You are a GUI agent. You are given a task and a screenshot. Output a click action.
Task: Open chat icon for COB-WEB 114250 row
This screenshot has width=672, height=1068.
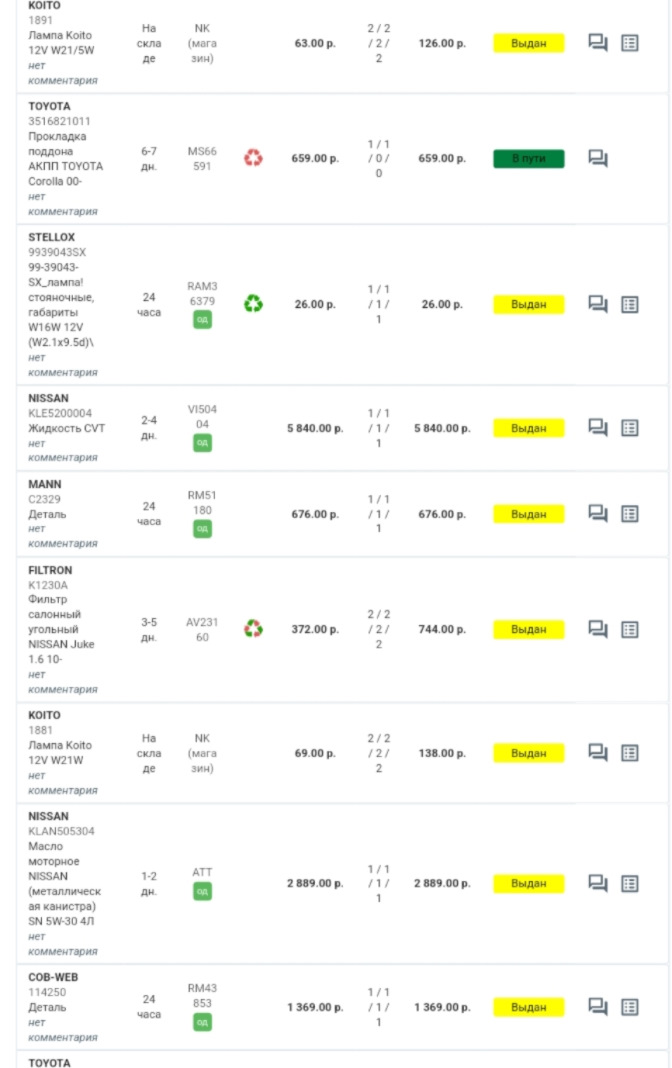pyautogui.click(x=598, y=1007)
